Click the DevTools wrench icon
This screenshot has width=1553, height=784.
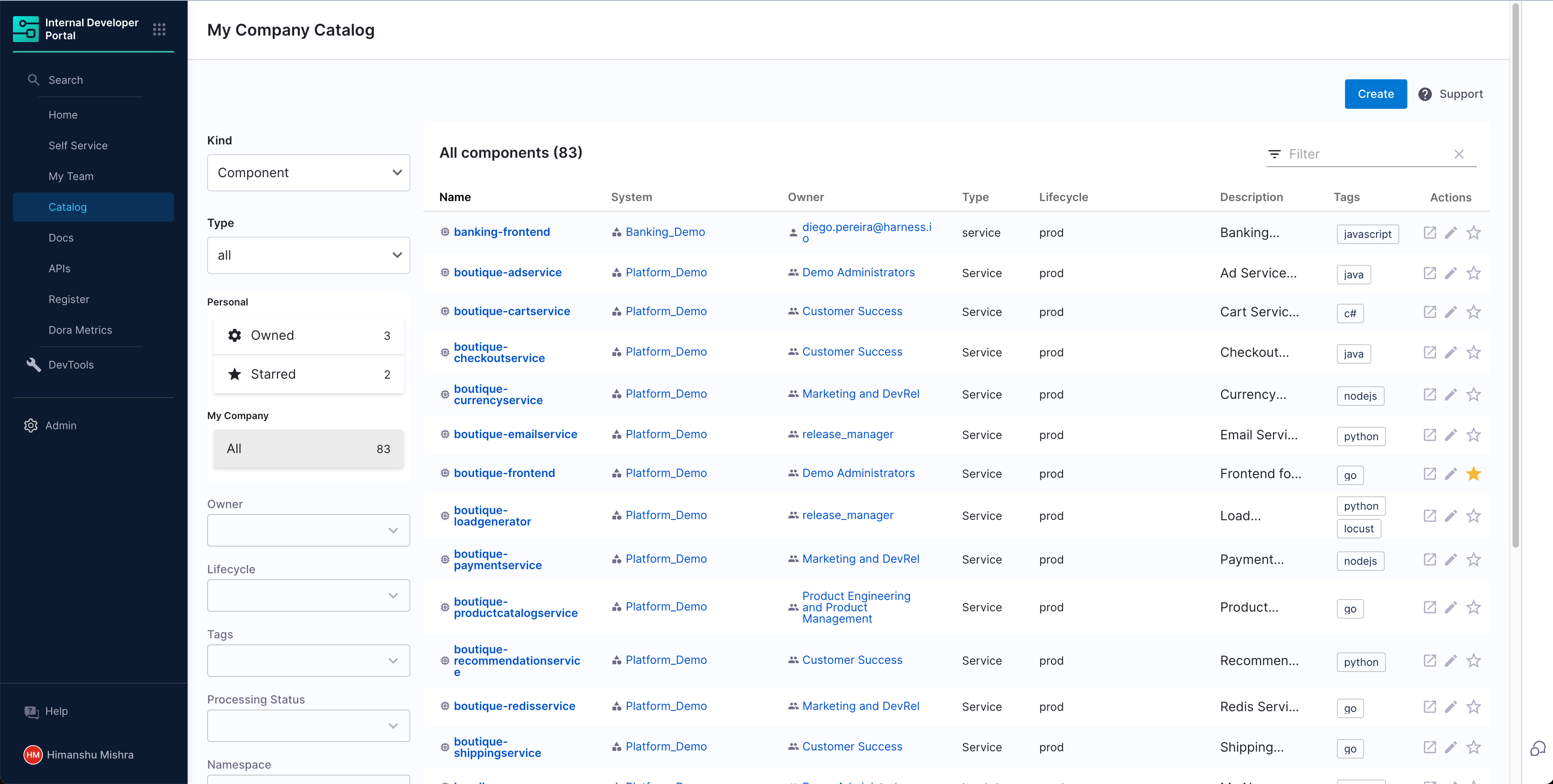tap(34, 364)
